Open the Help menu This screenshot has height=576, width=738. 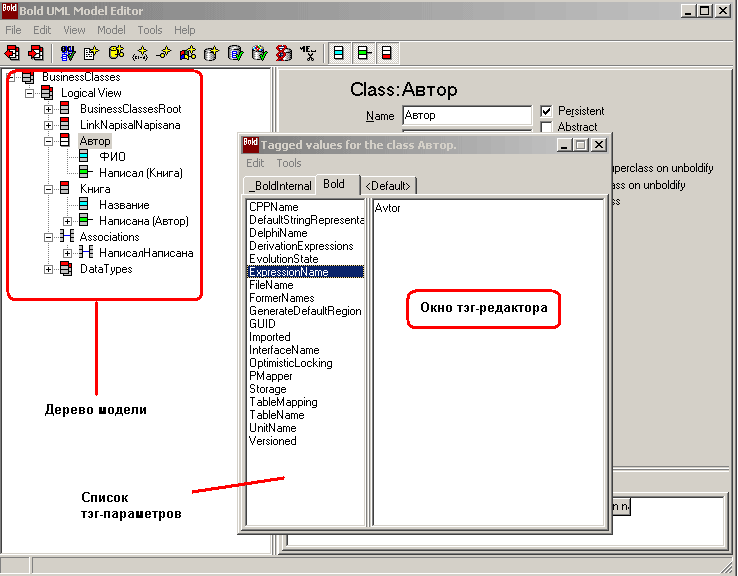[184, 30]
